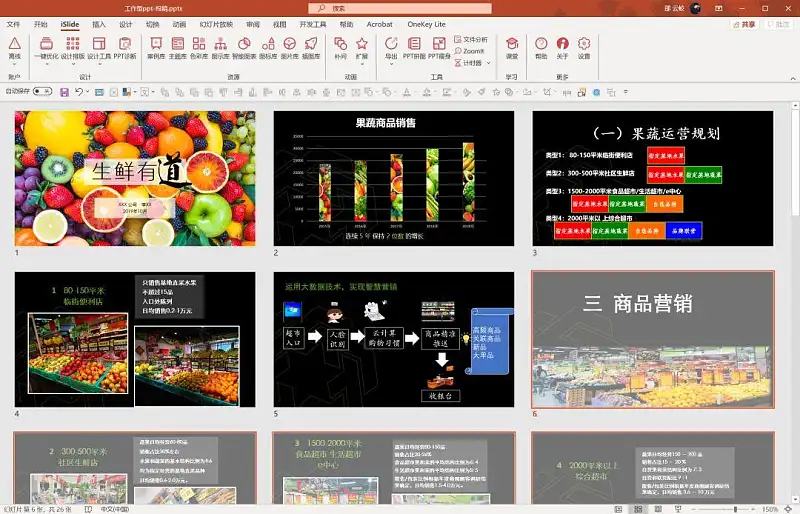
Task: Click the 中文(中国) language indicator
Action: [x=115, y=509]
